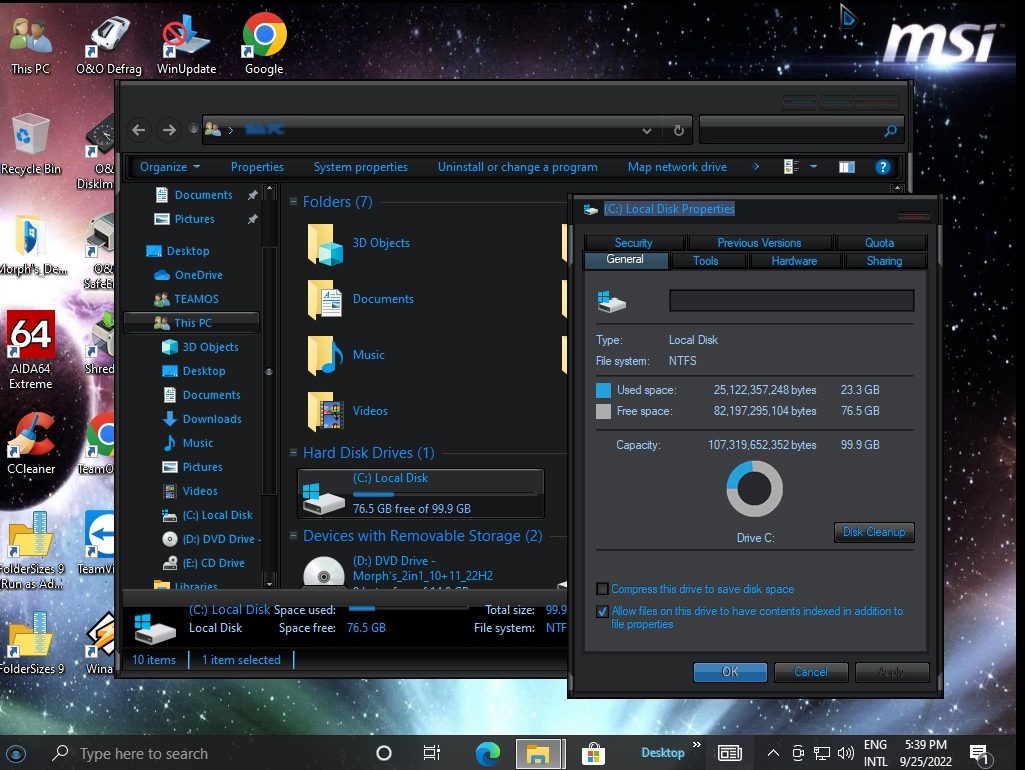Click the blue Used space color swatch
The width and height of the screenshot is (1025, 770).
tap(603, 390)
